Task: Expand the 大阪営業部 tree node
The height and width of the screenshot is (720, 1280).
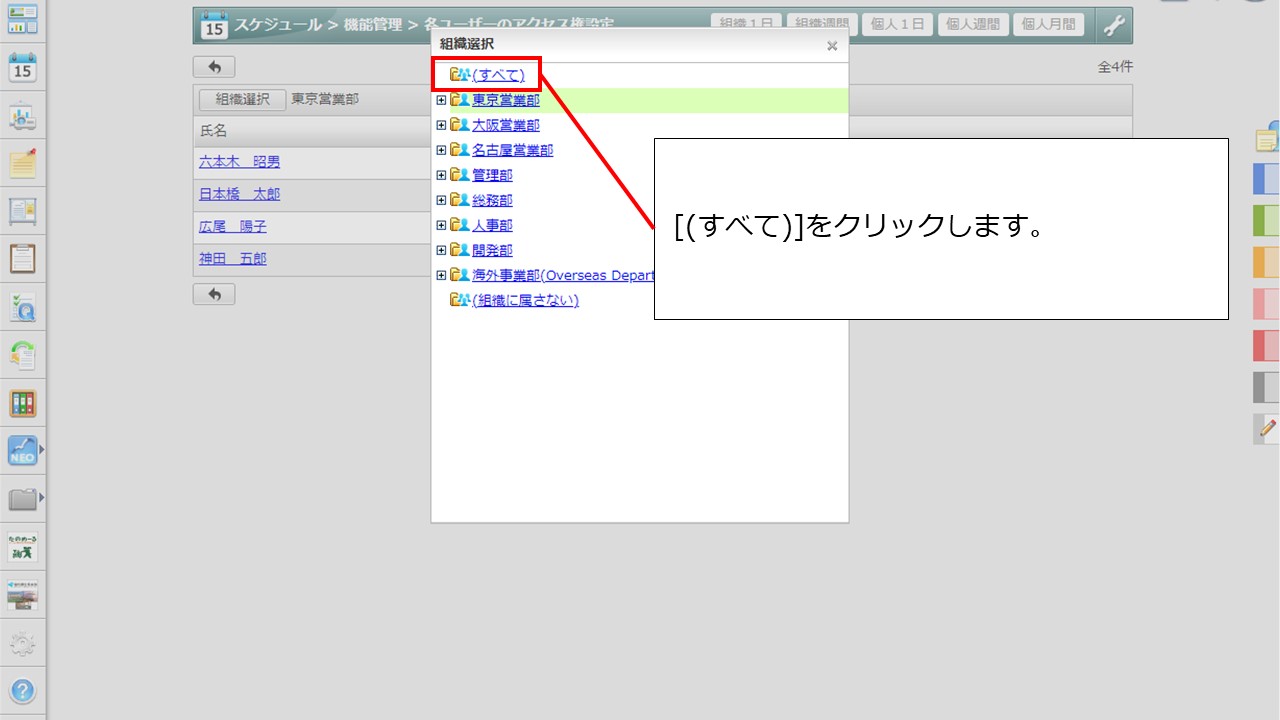Action: pyautogui.click(x=441, y=125)
